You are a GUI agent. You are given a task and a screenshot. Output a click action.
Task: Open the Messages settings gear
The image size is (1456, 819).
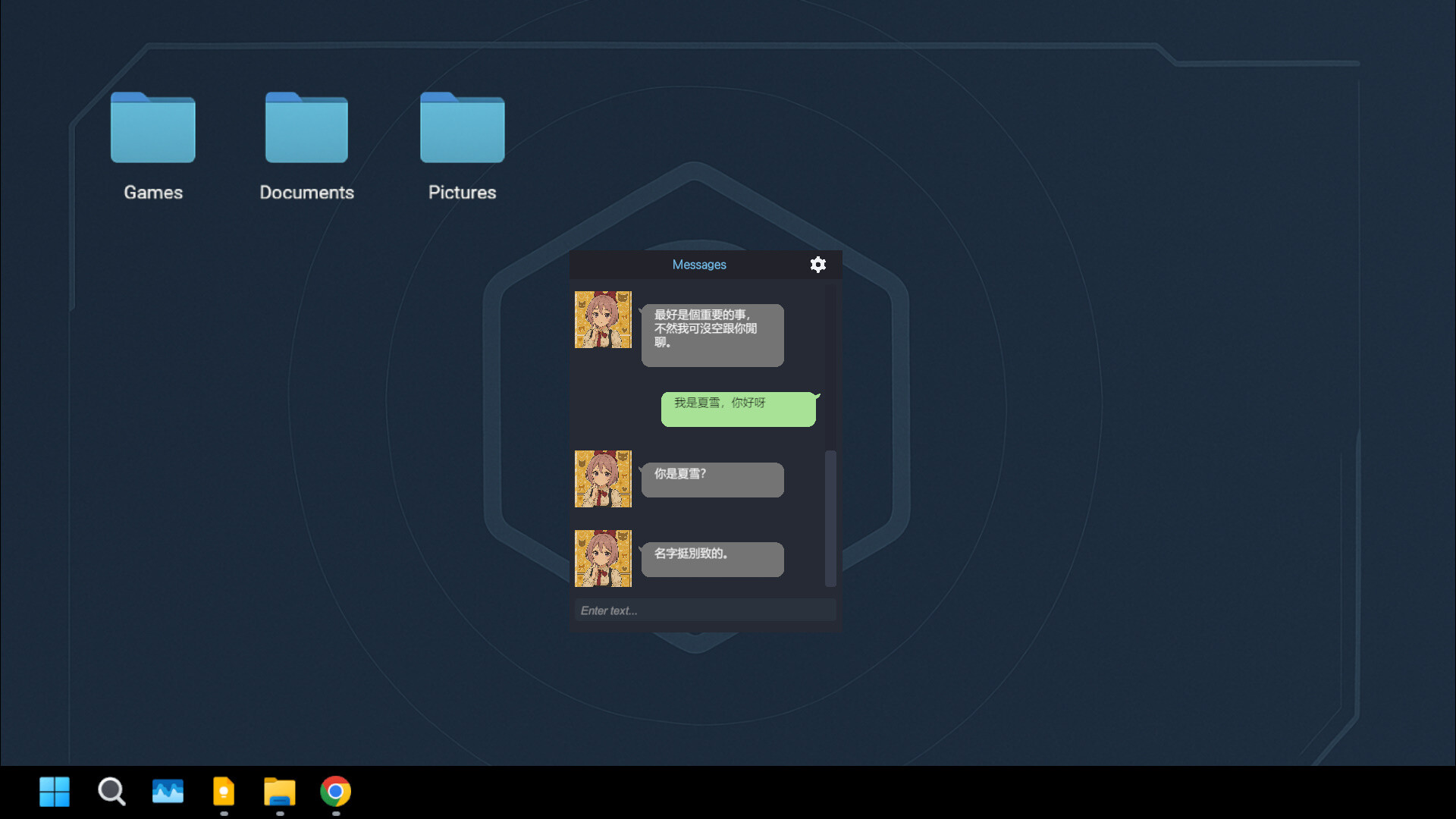pyautogui.click(x=818, y=265)
